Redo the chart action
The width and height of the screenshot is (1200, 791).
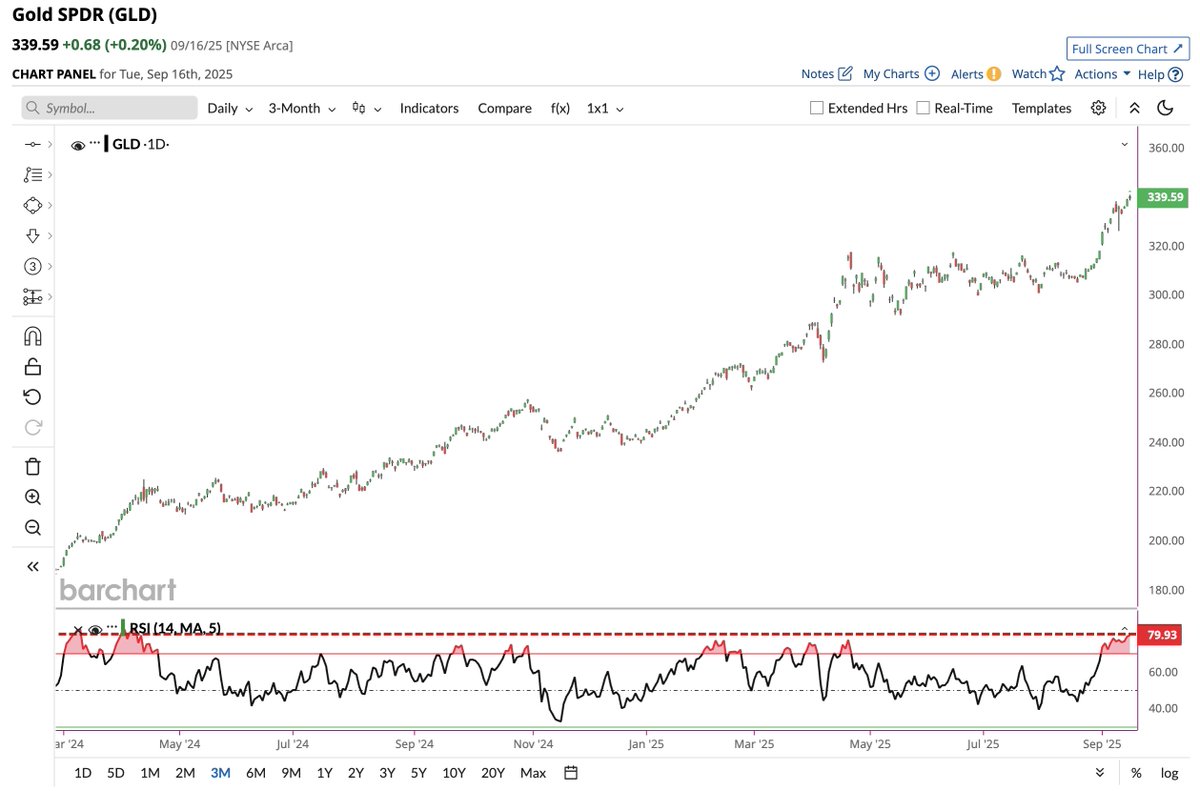pos(32,427)
